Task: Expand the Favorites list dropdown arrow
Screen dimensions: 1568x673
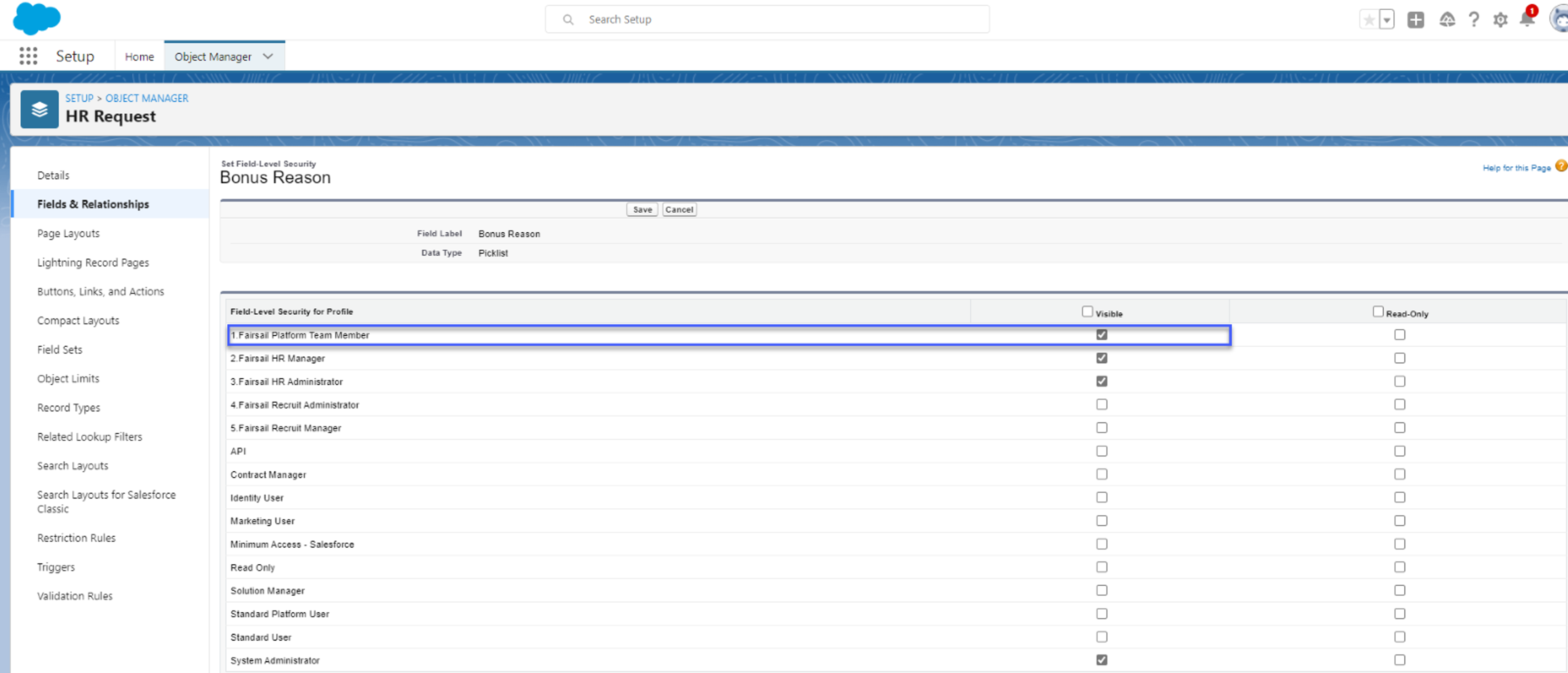Action: tap(1387, 20)
